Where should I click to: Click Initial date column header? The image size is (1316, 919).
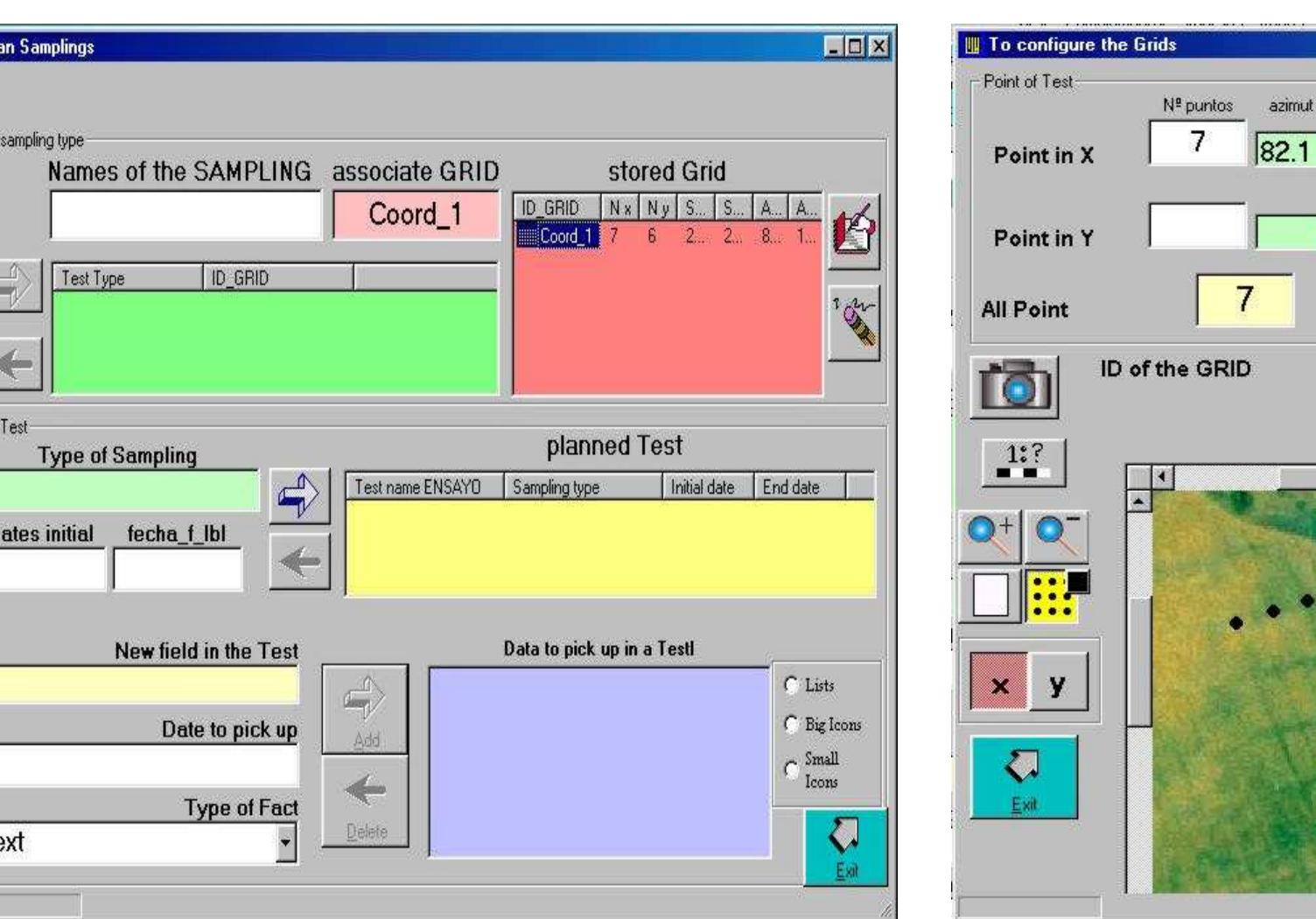pyautogui.click(x=708, y=488)
